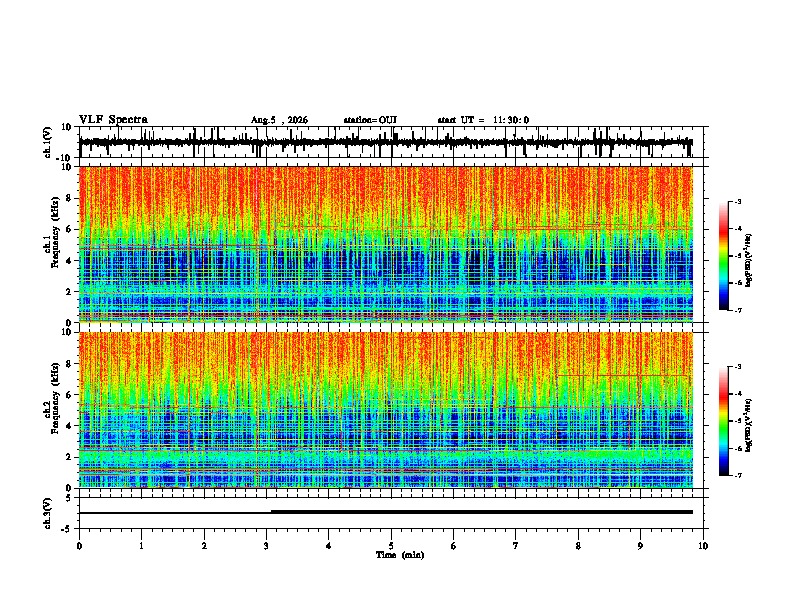Select the "Aug.5 , 2026" date label

pyautogui.click(x=279, y=120)
